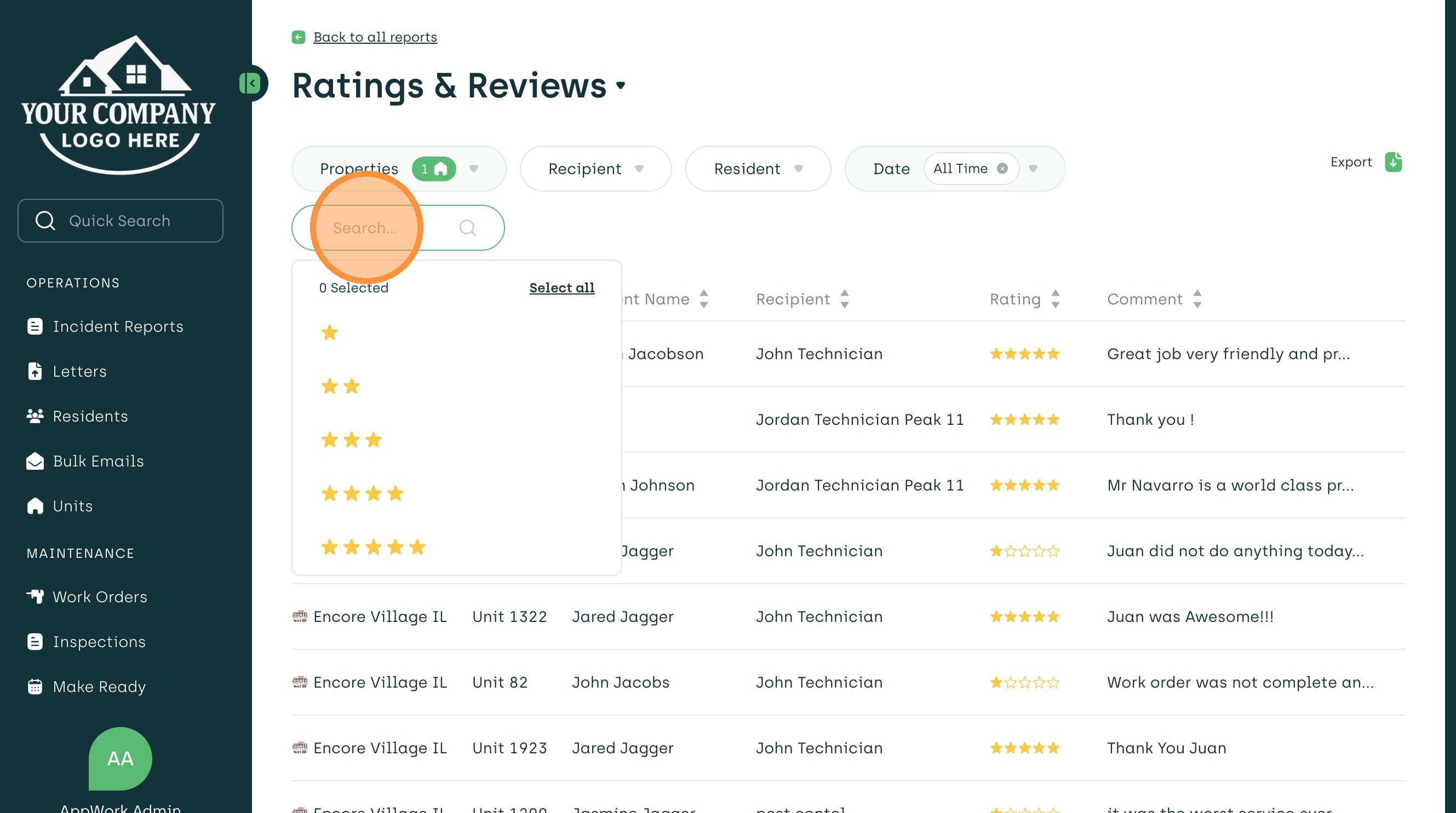Screen dimensions: 1456x813
Task: Click the green Export download icon
Action: click(x=1392, y=162)
